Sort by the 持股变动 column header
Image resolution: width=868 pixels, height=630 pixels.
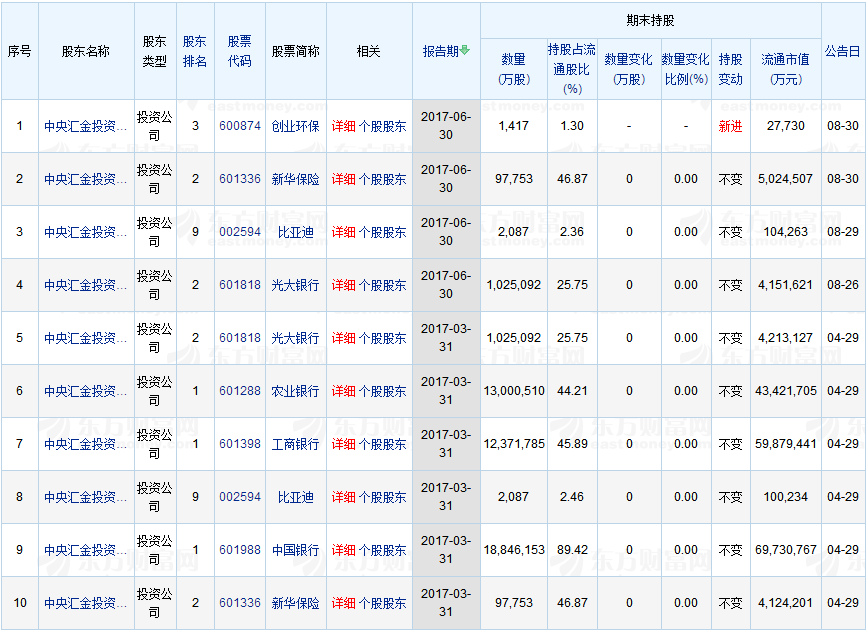[730, 69]
